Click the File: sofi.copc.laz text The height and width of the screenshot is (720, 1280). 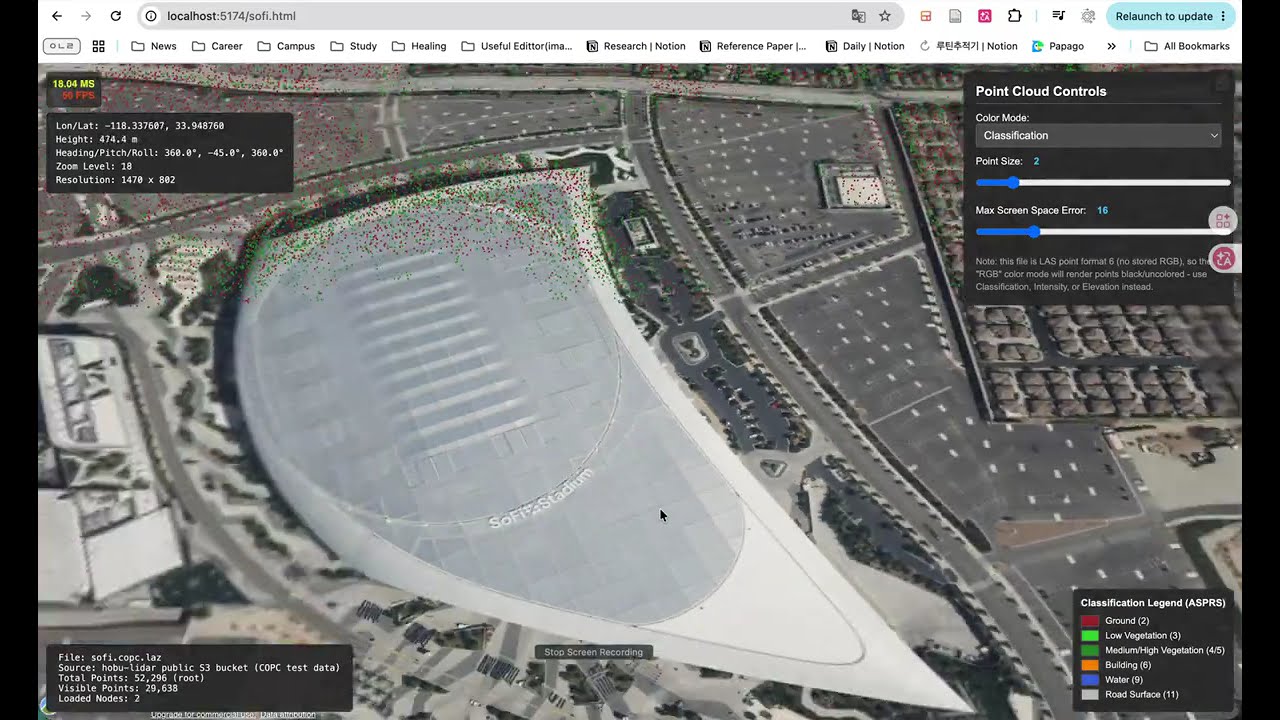(x=110, y=658)
